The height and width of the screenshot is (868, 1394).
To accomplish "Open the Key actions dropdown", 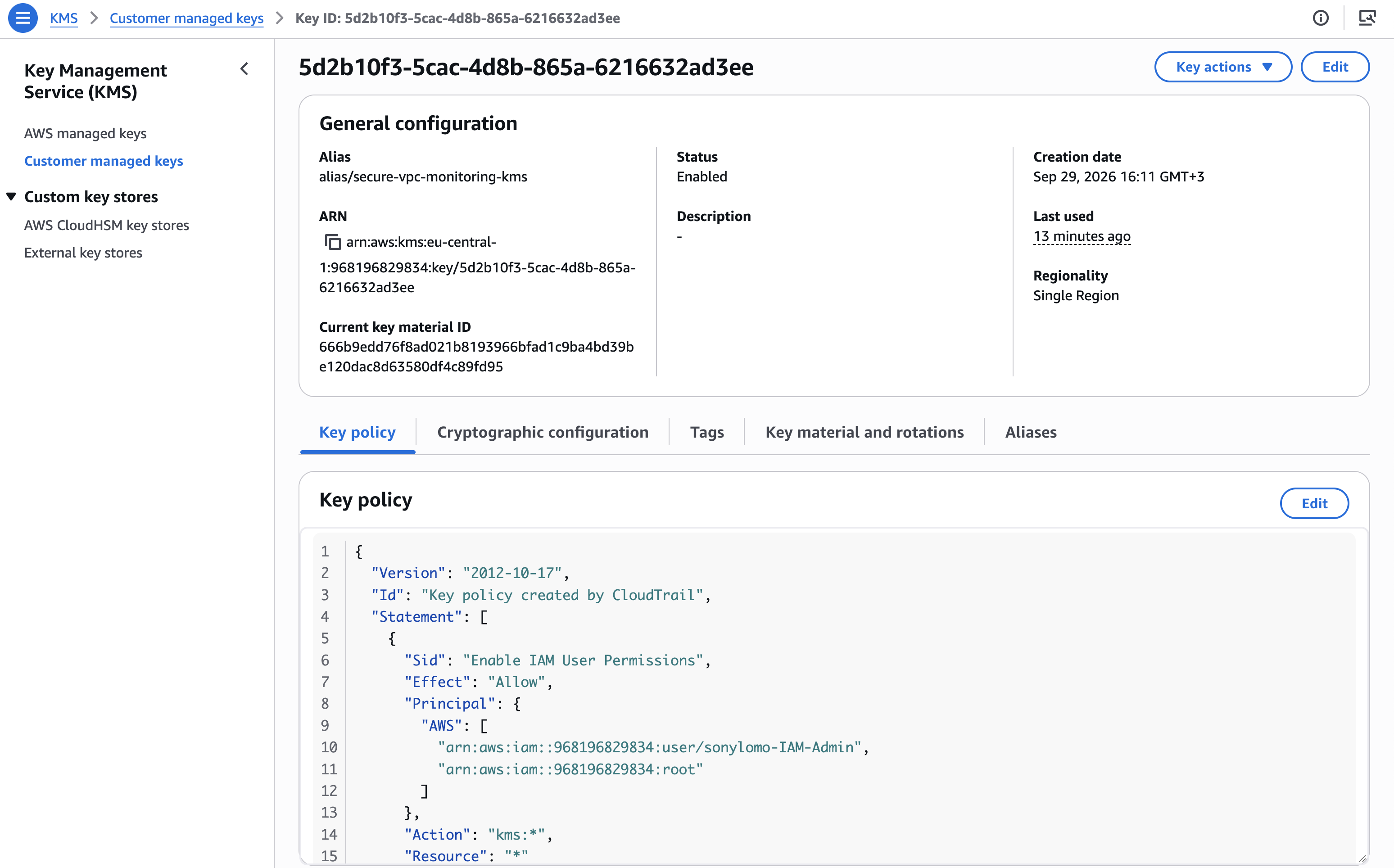I will 1223,67.
